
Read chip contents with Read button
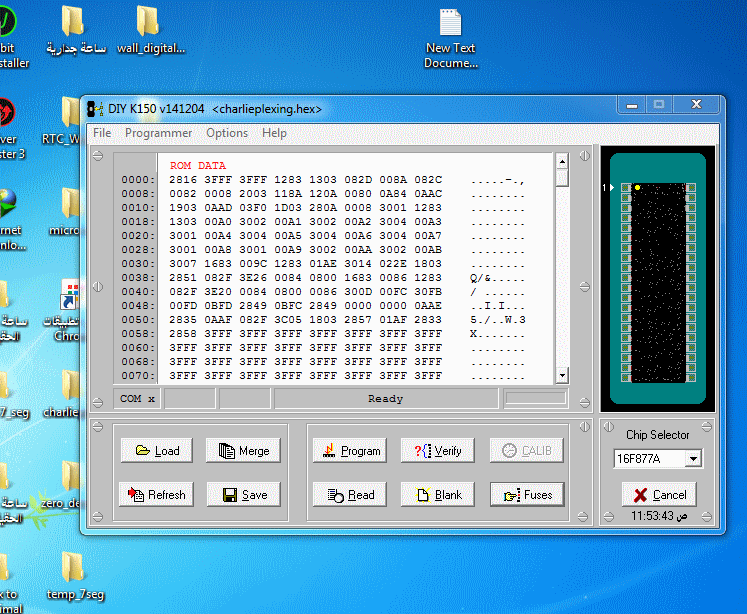350,494
